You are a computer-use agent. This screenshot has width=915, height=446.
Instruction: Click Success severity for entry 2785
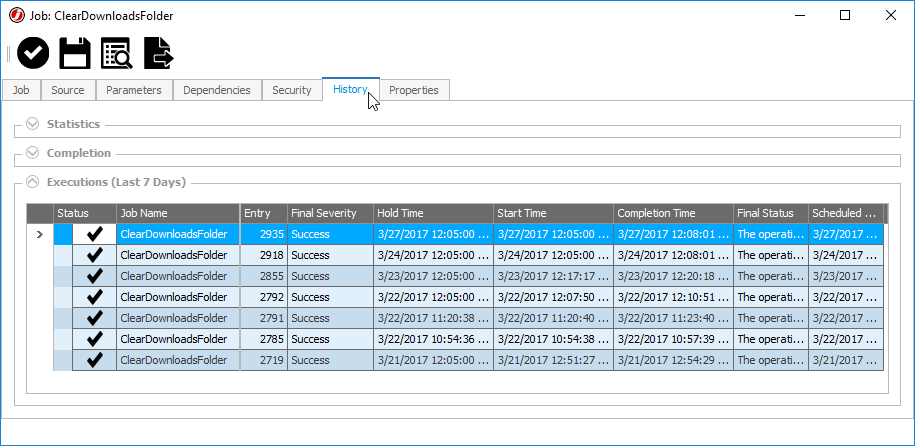pos(330,339)
